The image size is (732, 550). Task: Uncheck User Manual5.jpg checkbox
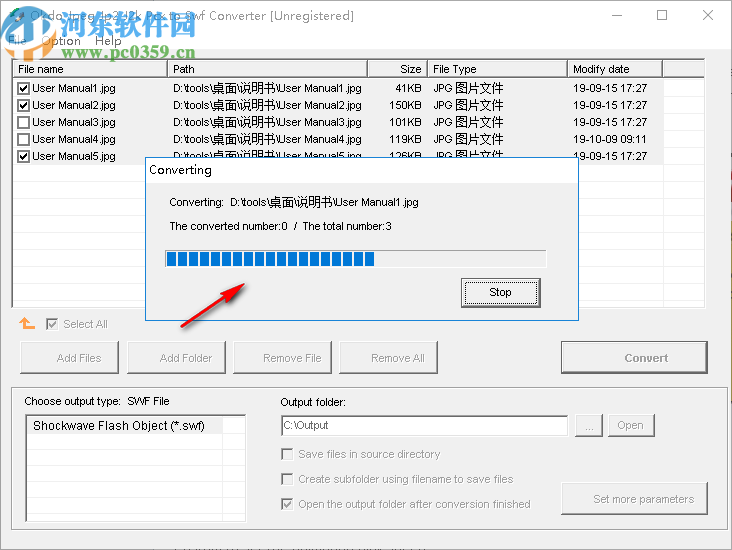[23, 156]
